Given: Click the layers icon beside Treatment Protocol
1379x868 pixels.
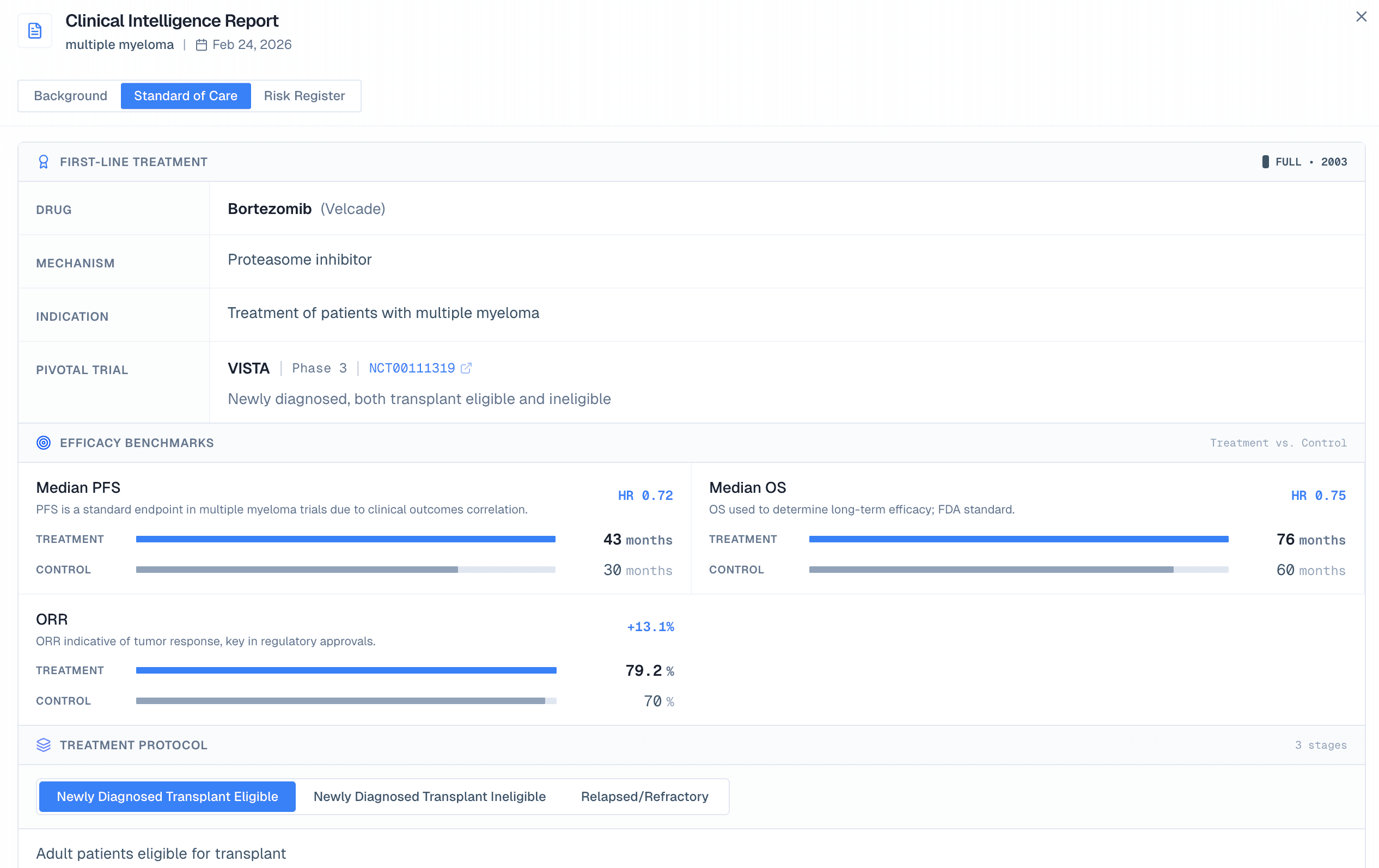Looking at the screenshot, I should pyautogui.click(x=44, y=745).
